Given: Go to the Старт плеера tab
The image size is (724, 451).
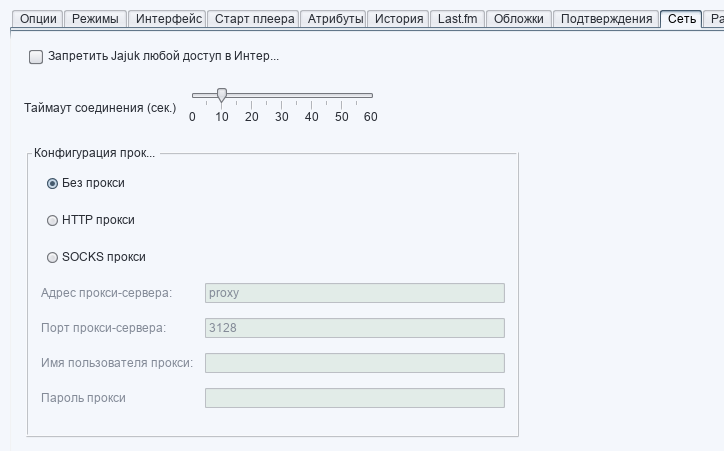Looking at the screenshot, I should point(254,19).
